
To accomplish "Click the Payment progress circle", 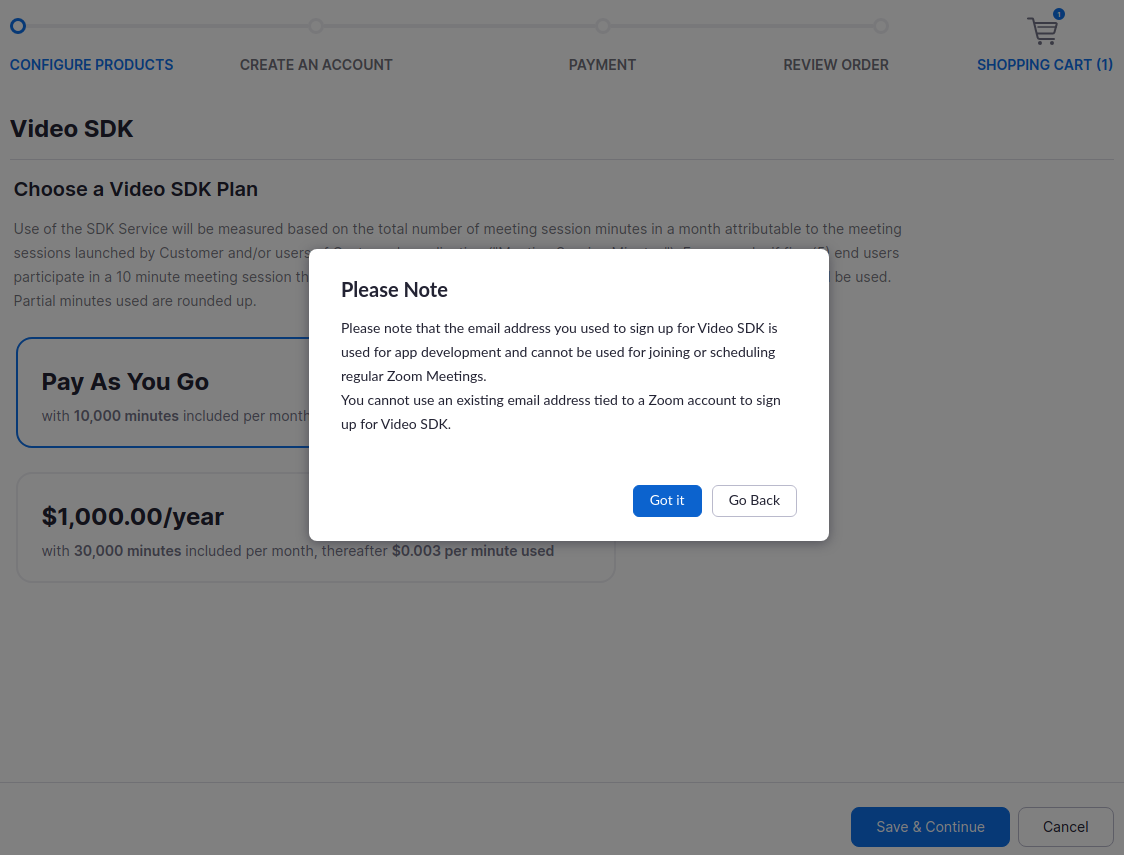I will pos(603,27).
